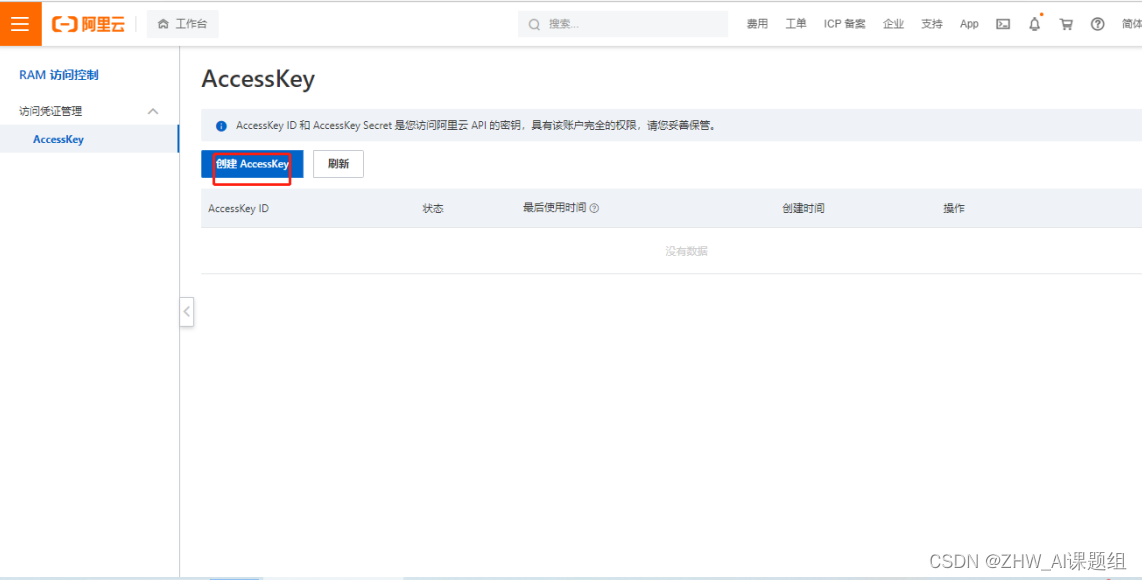Click the 操作 column header
Image resolution: width=1142 pixels, height=580 pixels.
pyautogui.click(x=954, y=208)
